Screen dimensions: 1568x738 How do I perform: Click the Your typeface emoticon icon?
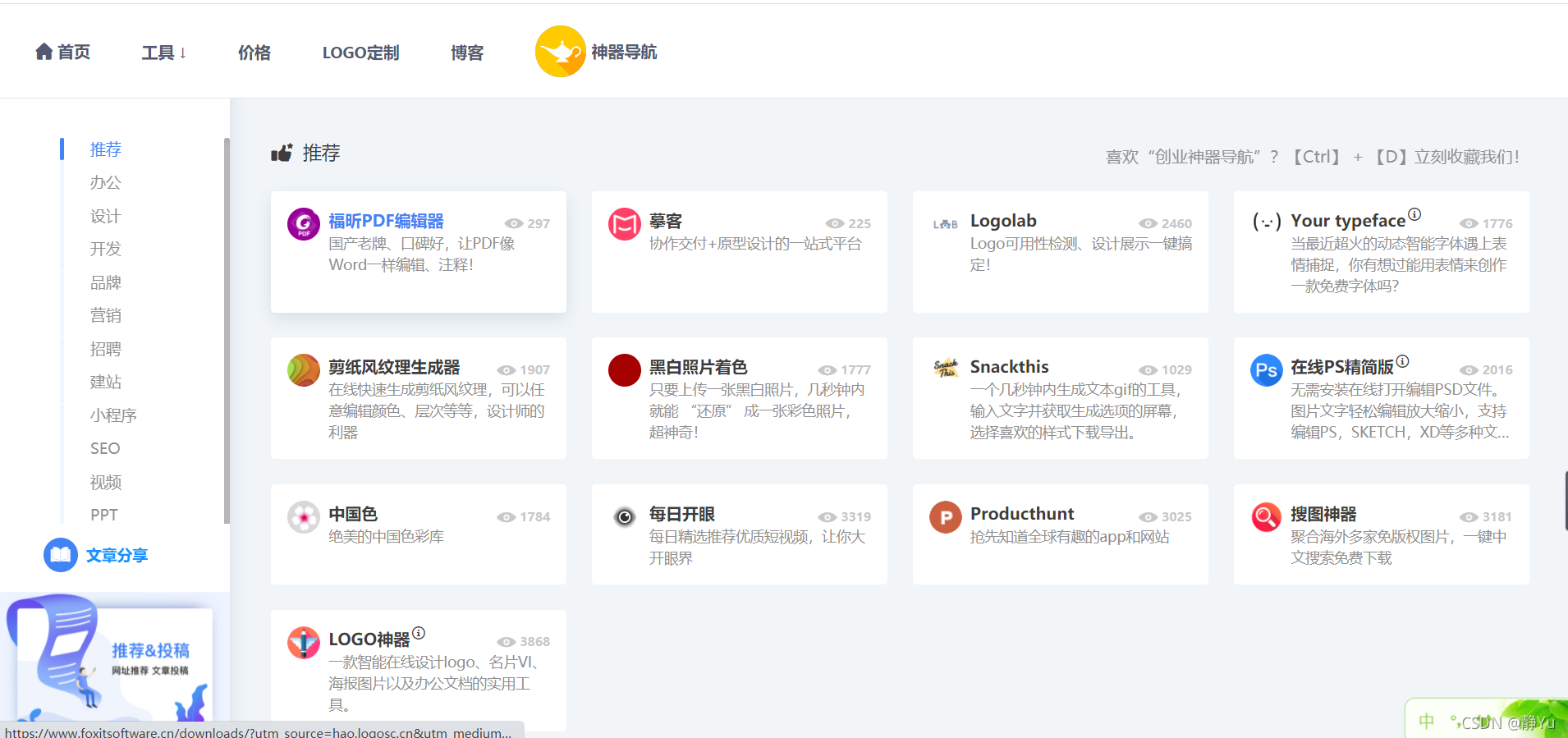click(x=1267, y=222)
